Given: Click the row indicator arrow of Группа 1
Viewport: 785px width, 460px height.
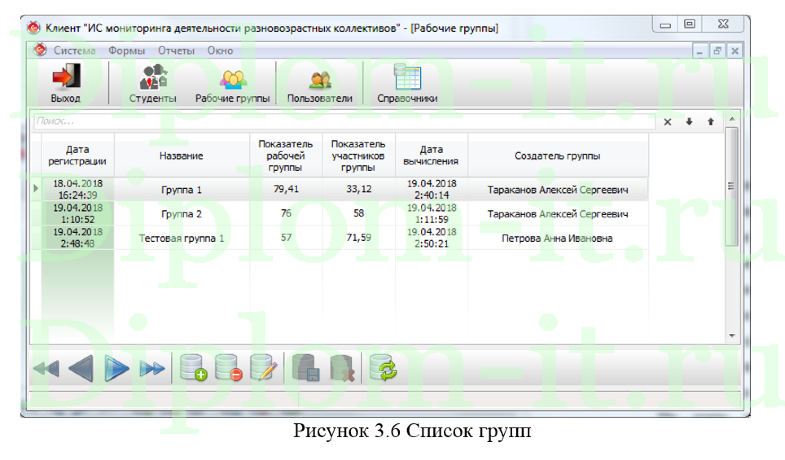Looking at the screenshot, I should (36, 189).
